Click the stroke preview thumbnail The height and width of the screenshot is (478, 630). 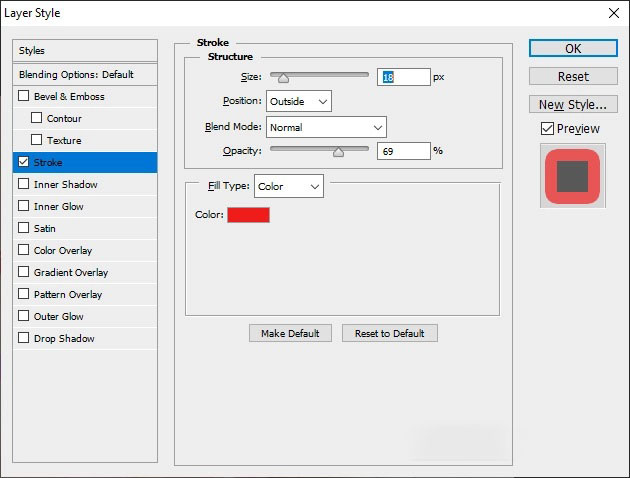pyautogui.click(x=572, y=175)
